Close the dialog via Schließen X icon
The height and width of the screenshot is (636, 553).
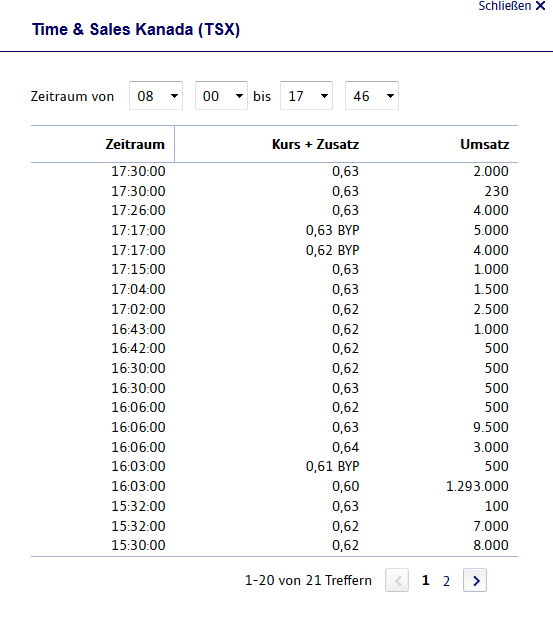[x=540, y=6]
